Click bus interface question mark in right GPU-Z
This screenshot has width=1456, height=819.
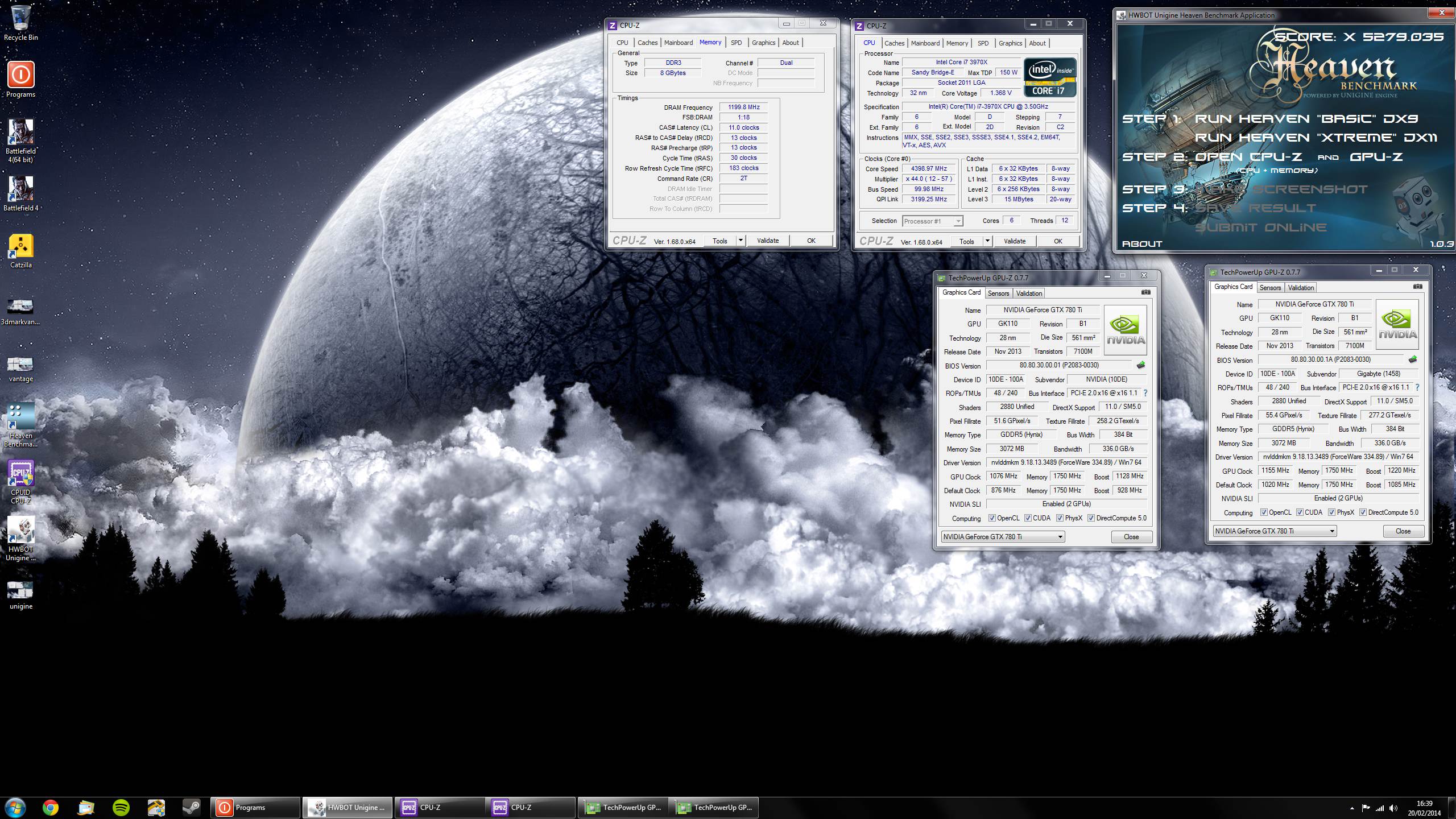tap(1417, 387)
